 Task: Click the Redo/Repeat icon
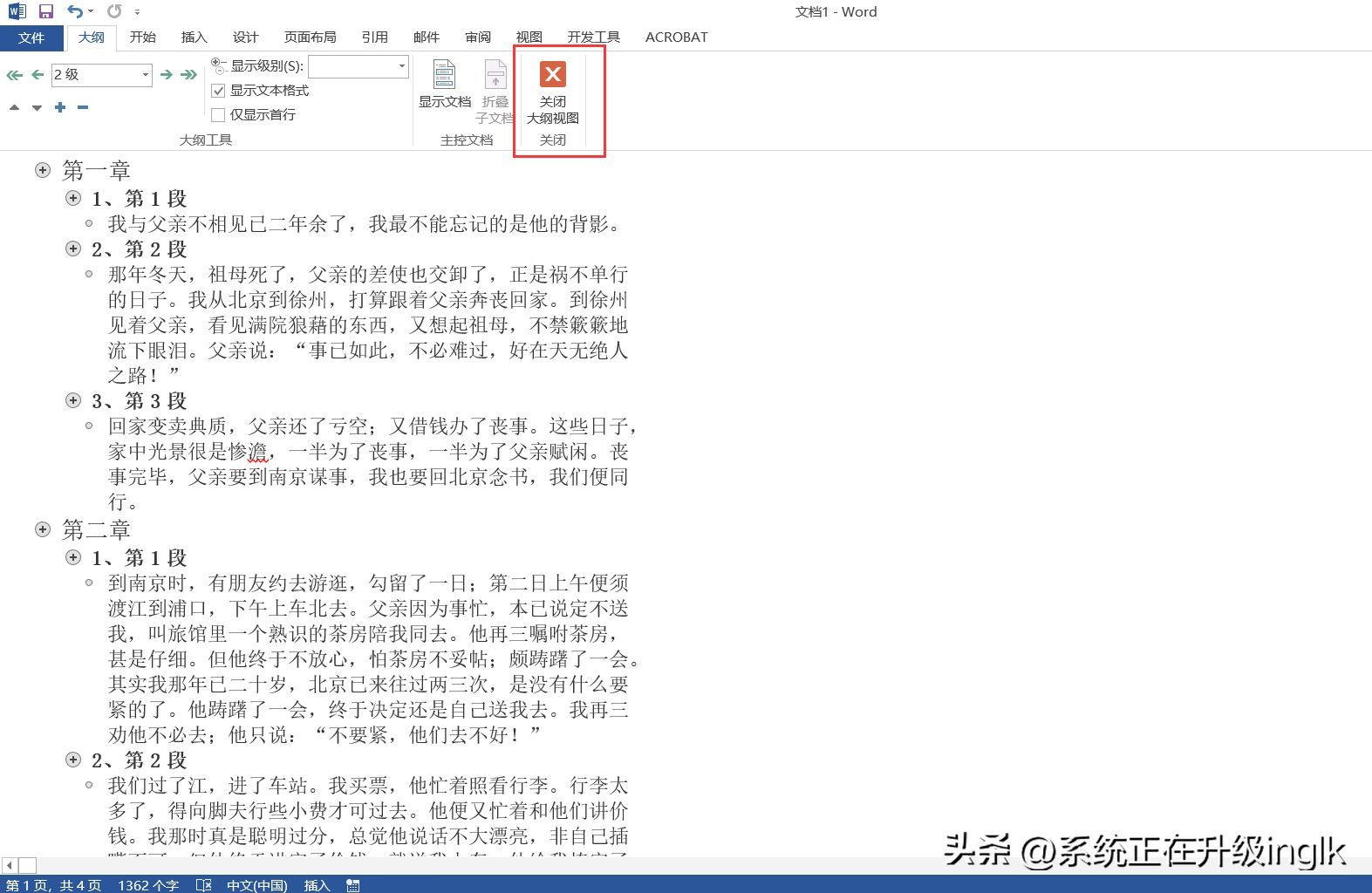[x=114, y=11]
